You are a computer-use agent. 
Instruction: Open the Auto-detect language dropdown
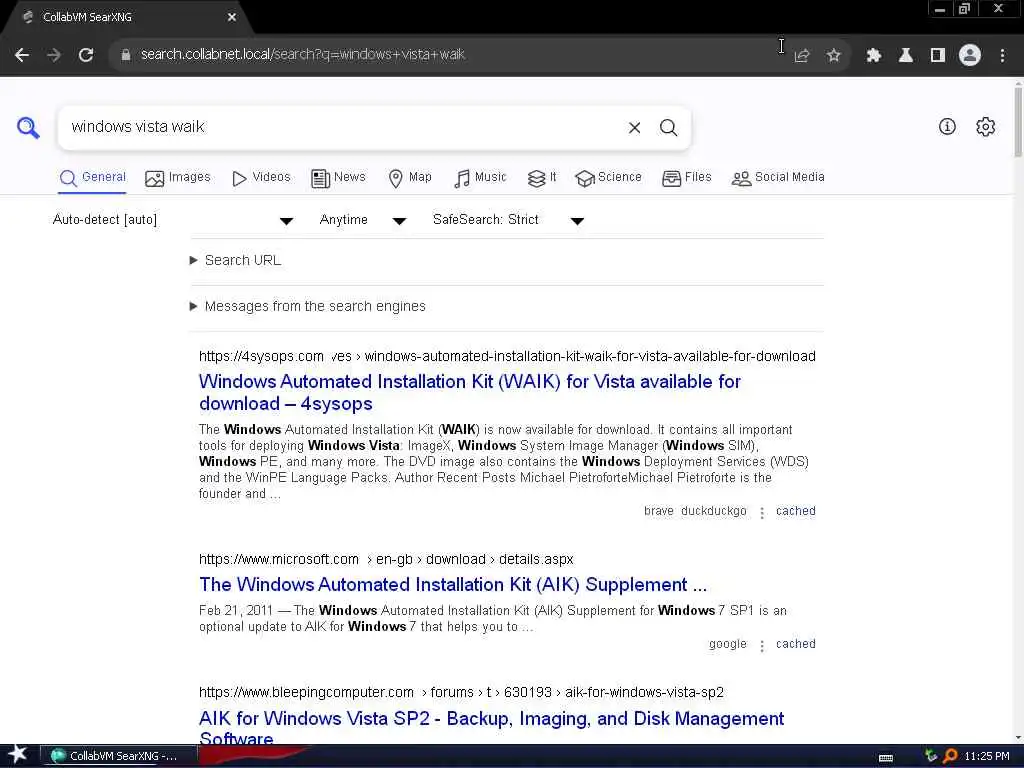[172, 220]
